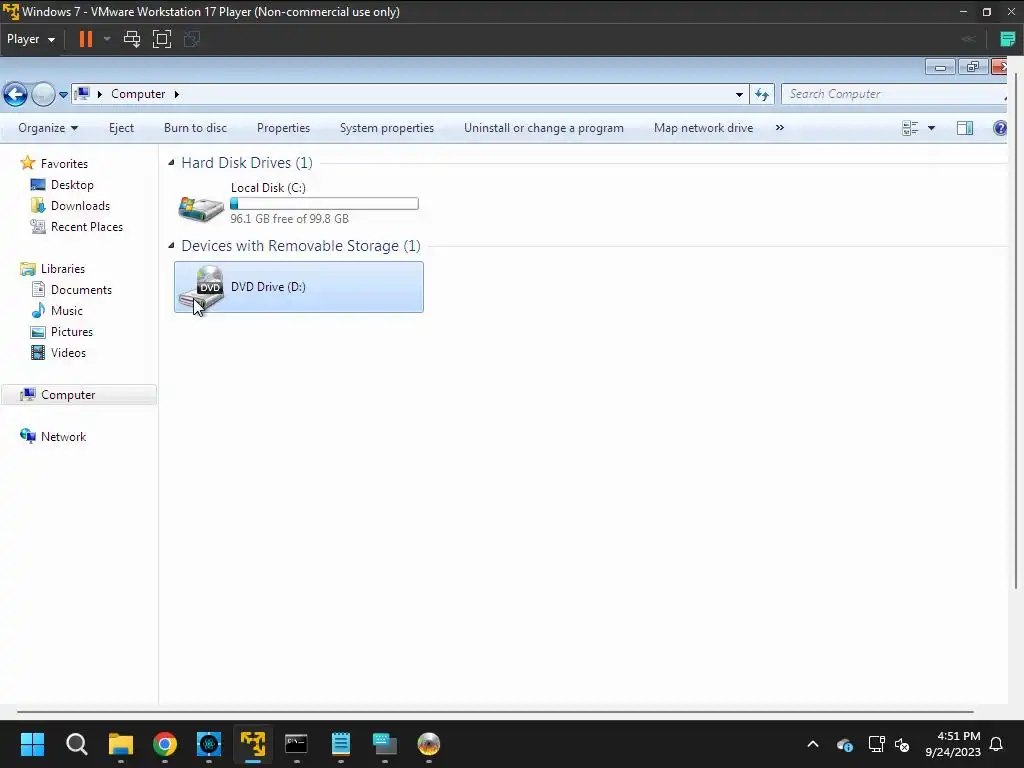Open the Organize menu
Image resolution: width=1024 pixels, height=768 pixels.
coord(48,128)
